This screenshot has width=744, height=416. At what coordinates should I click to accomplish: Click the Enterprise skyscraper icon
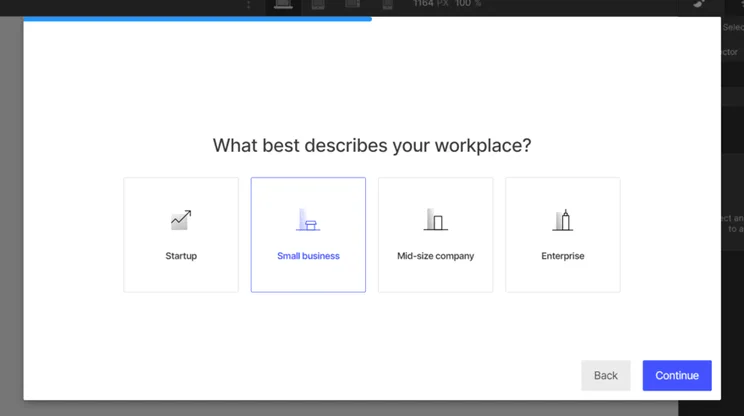pyautogui.click(x=563, y=220)
